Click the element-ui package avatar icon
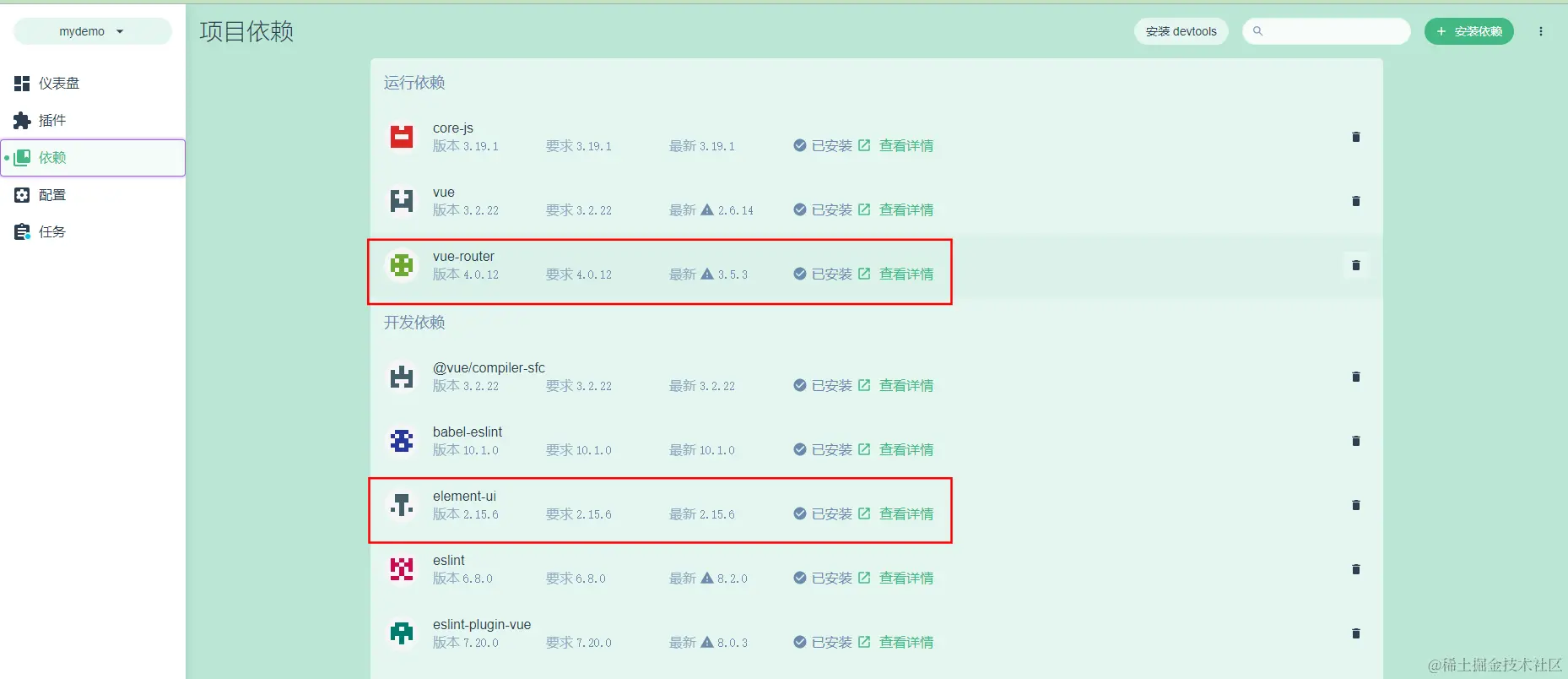The image size is (1568, 679). 402,505
